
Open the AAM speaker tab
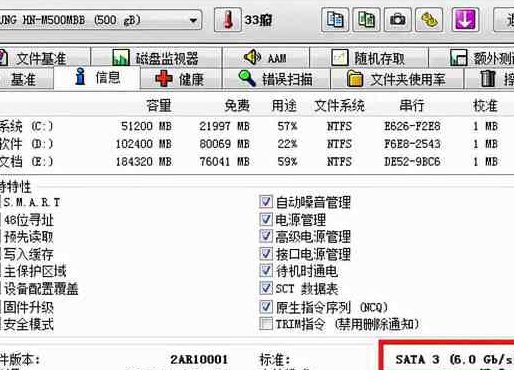pos(266,58)
